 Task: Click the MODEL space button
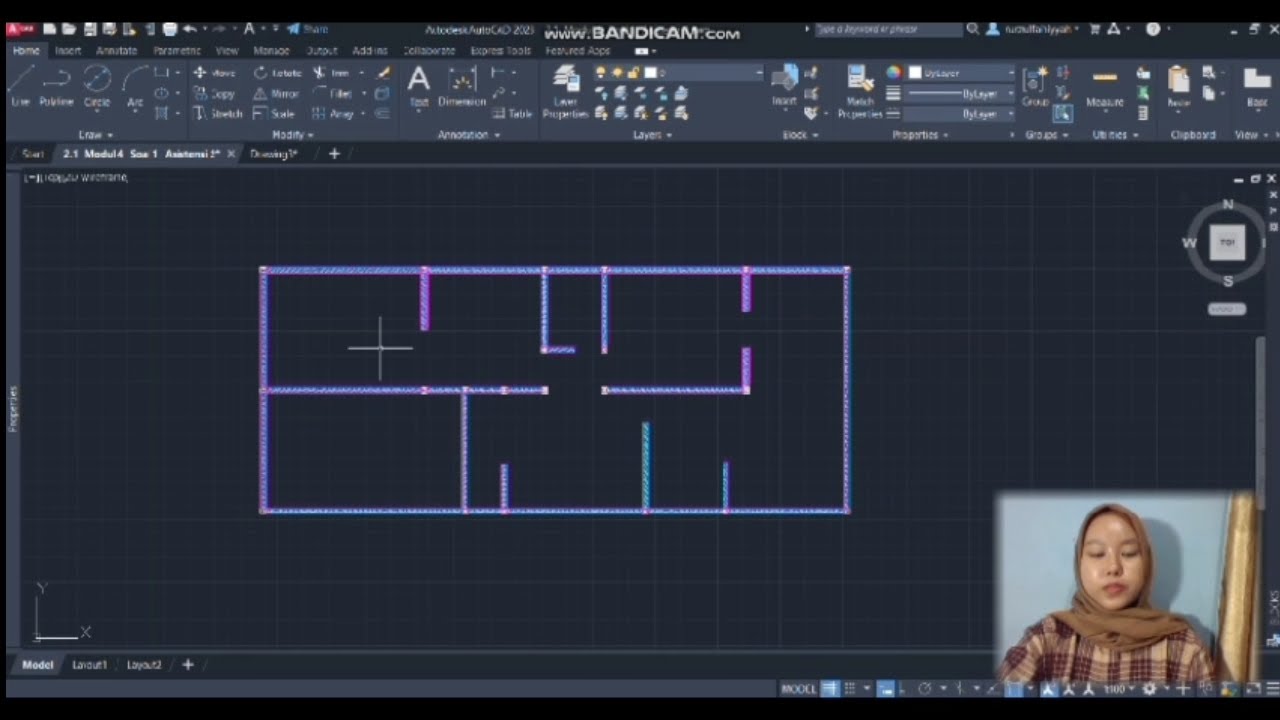(x=798, y=689)
